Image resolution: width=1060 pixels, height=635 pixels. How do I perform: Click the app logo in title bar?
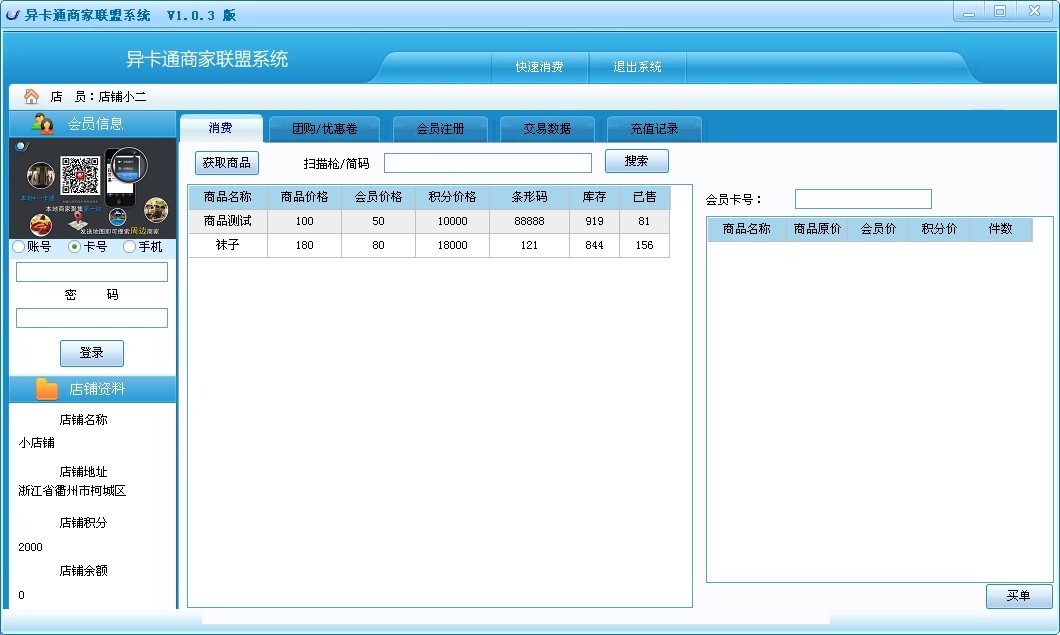pos(12,15)
